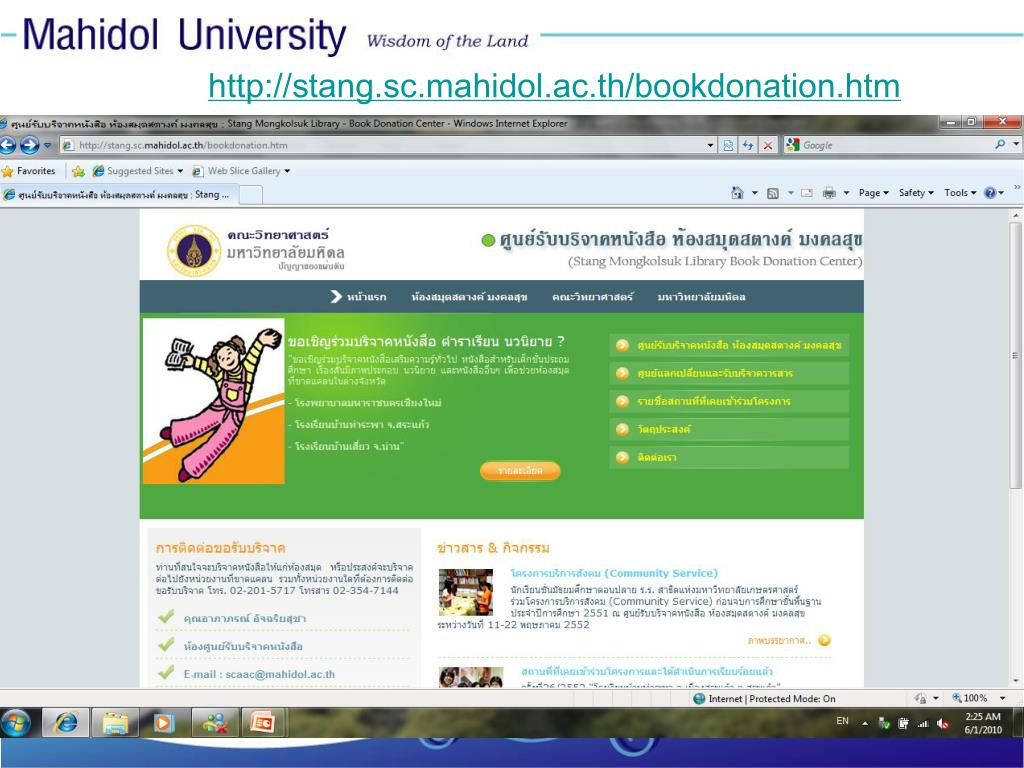This screenshot has width=1024, height=768.
Task: Click the volume speaker tray icon
Action: (942, 723)
